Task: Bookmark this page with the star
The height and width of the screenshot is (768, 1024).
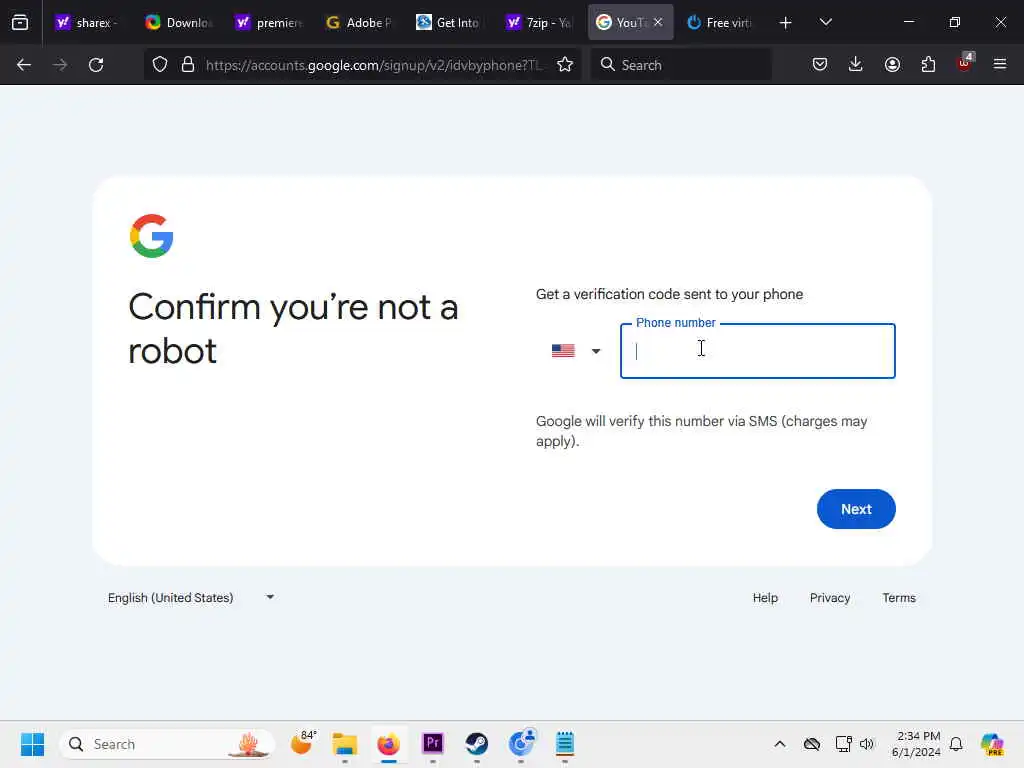Action: click(565, 65)
